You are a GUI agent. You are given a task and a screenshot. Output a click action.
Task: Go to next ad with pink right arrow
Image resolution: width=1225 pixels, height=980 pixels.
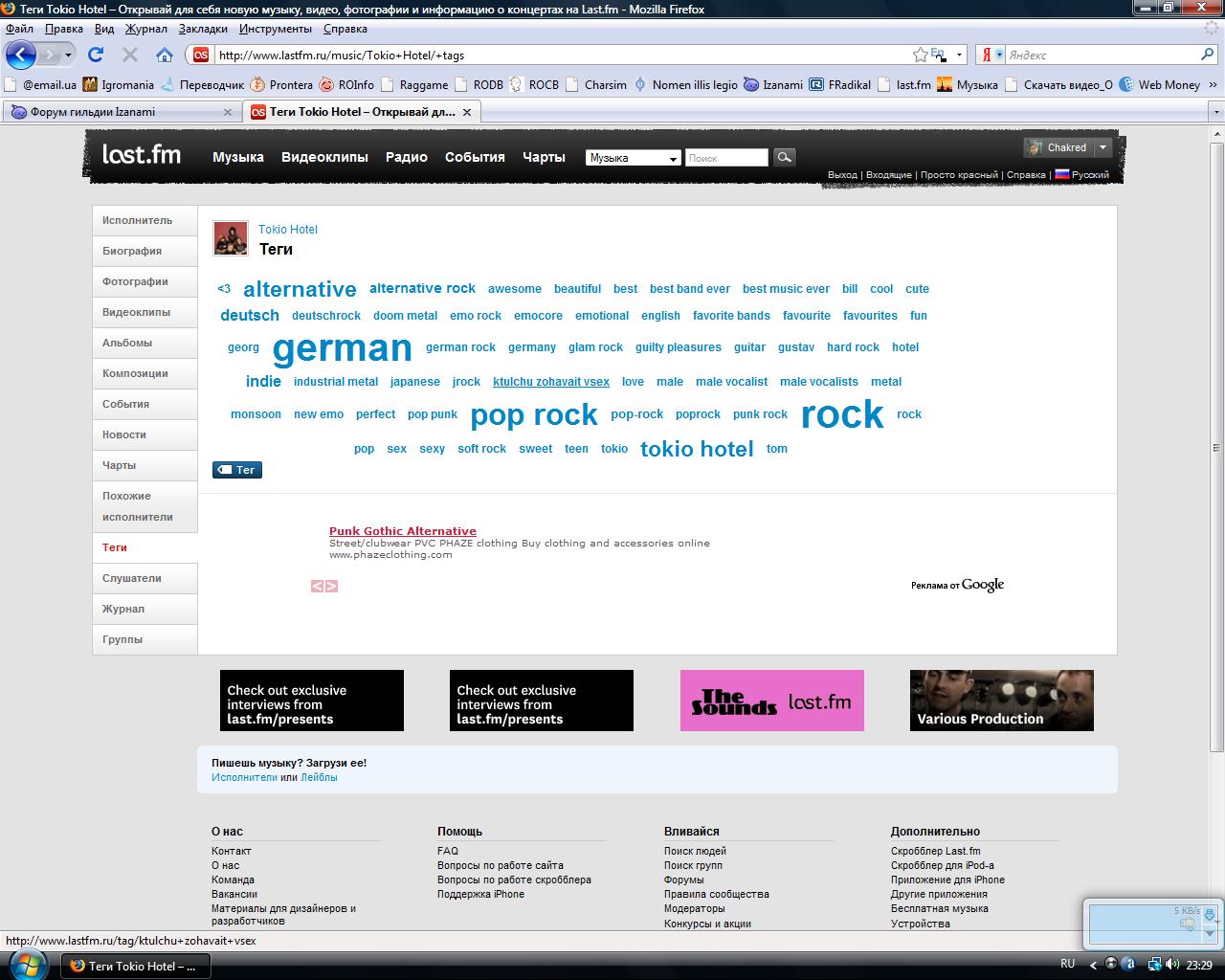(331, 586)
